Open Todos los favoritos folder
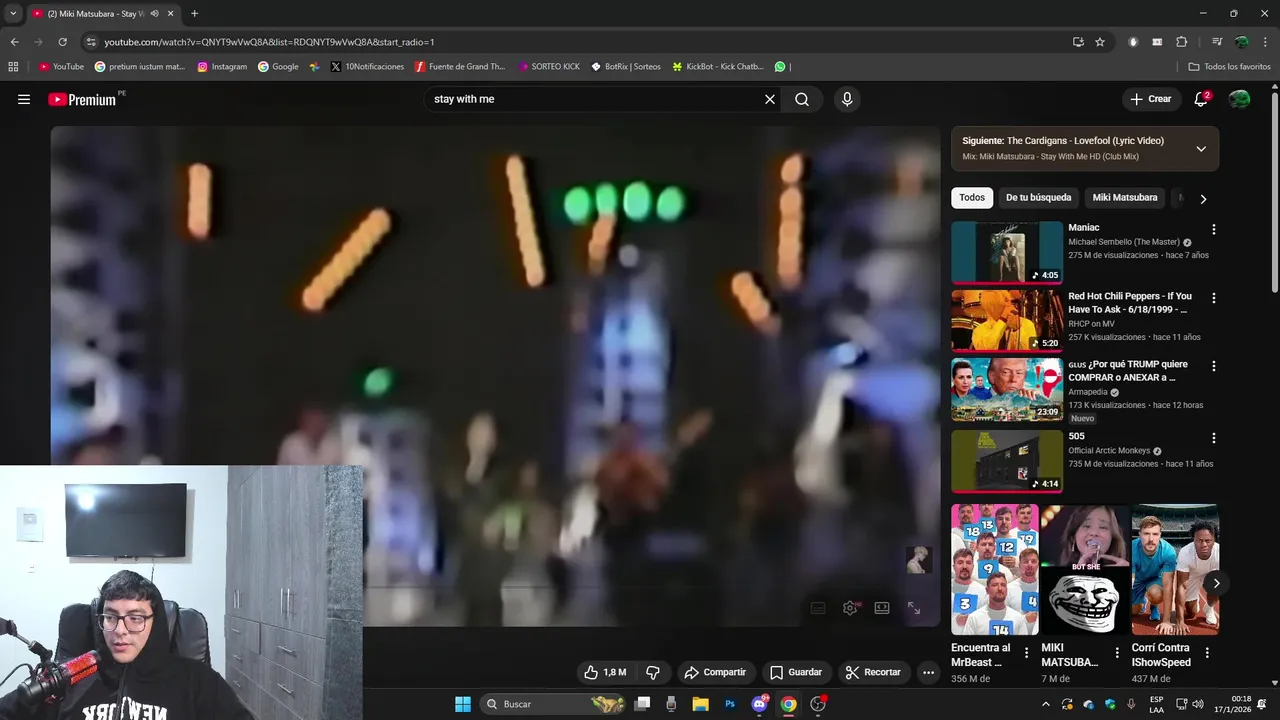The height and width of the screenshot is (720, 1280). click(1229, 67)
